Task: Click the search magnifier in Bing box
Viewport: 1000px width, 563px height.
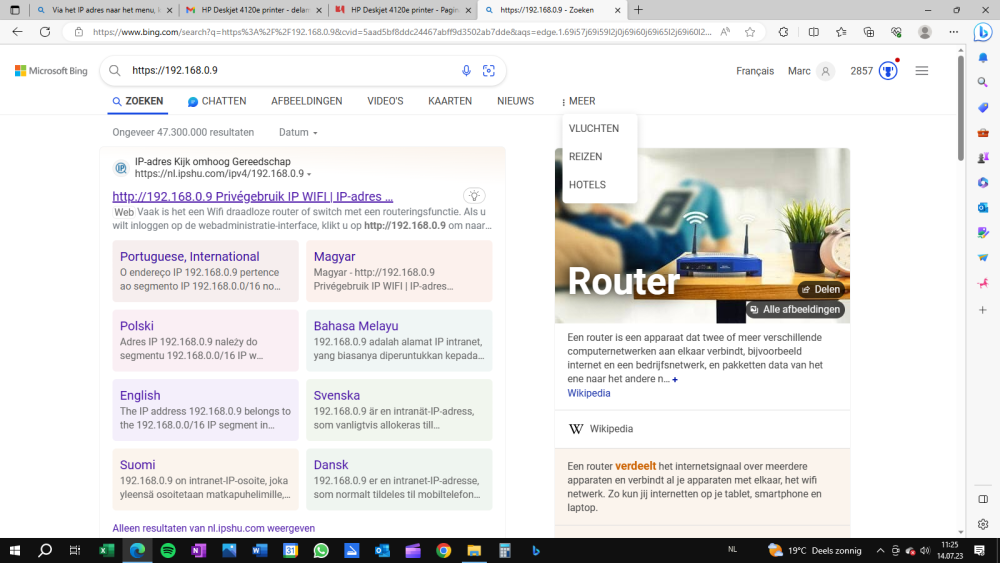Action: click(115, 71)
